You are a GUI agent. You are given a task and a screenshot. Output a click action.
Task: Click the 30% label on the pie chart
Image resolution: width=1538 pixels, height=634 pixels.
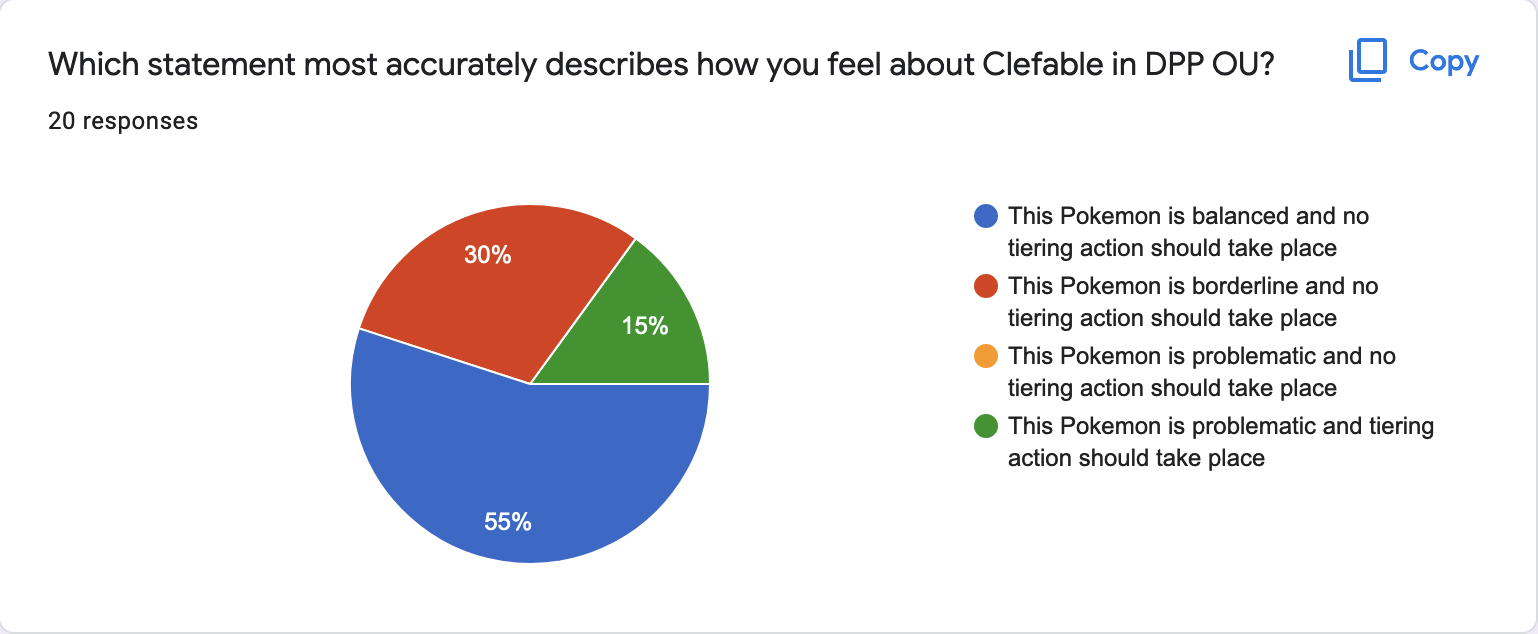click(487, 255)
